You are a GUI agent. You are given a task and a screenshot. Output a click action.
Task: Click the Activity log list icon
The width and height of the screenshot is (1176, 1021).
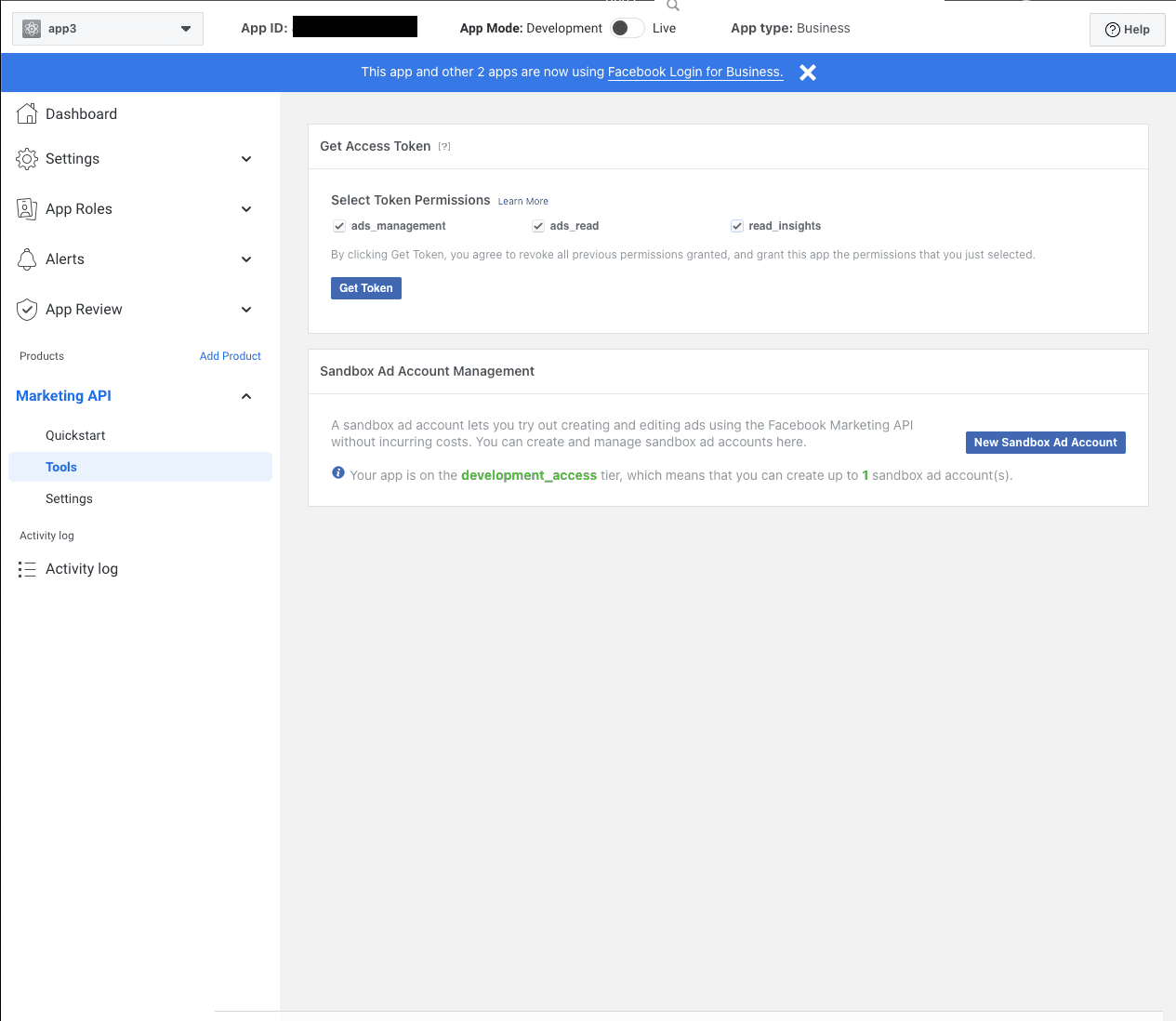pyautogui.click(x=27, y=569)
